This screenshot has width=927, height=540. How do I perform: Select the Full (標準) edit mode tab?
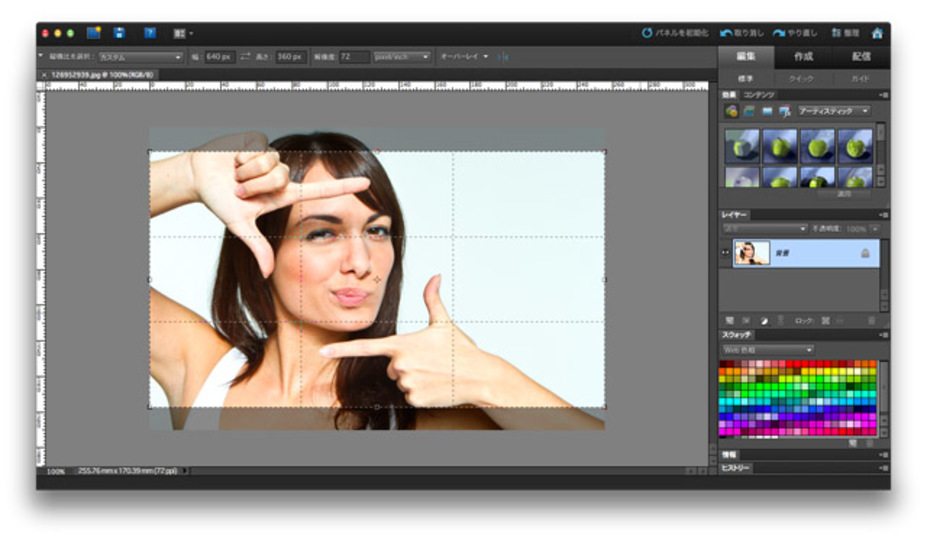coord(746,79)
